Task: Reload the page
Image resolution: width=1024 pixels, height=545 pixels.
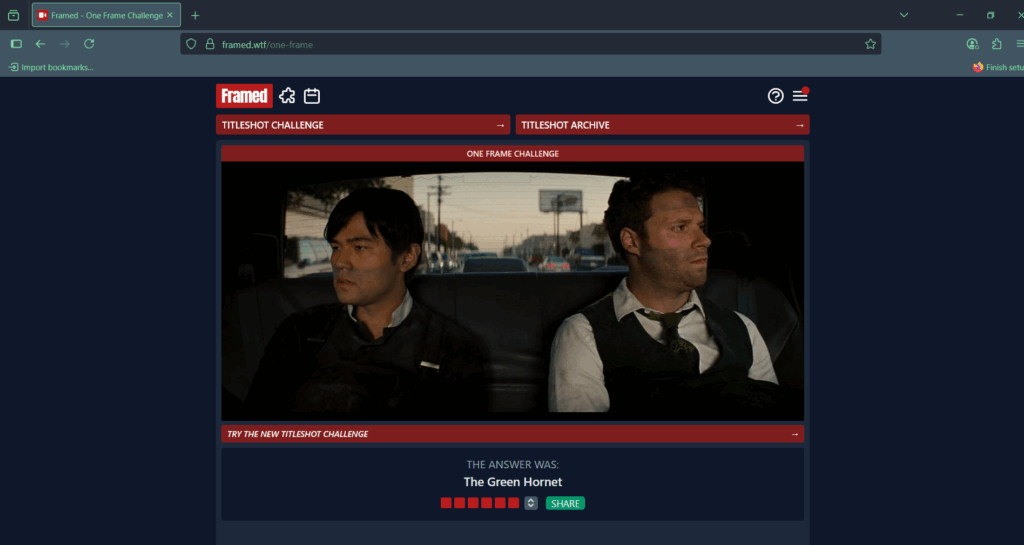Action: [89, 44]
